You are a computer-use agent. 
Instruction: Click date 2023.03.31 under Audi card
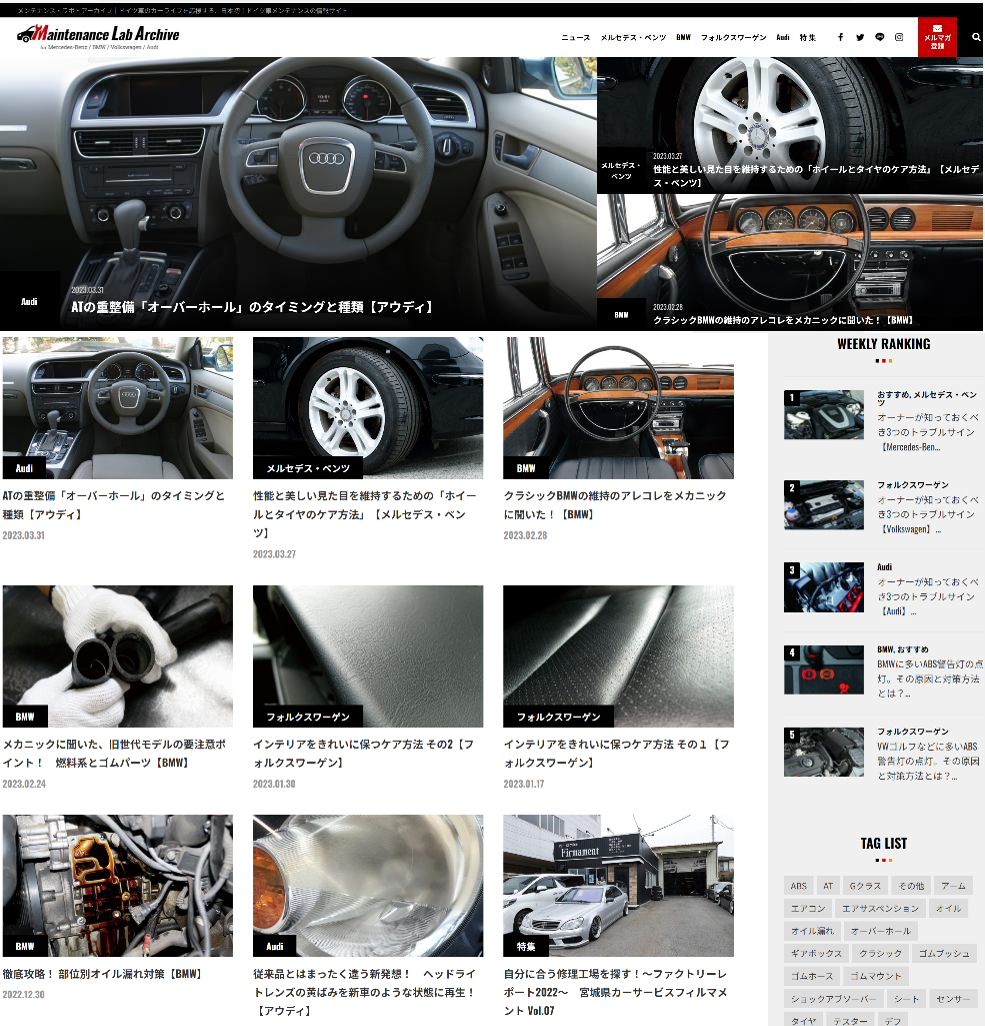[24, 535]
